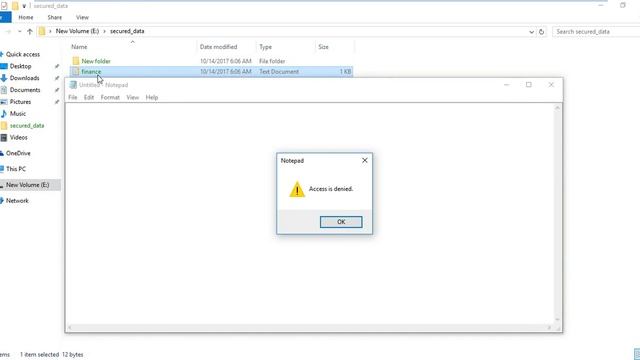Click the finance file's document icon
The height and width of the screenshot is (360, 640).
[76, 71]
